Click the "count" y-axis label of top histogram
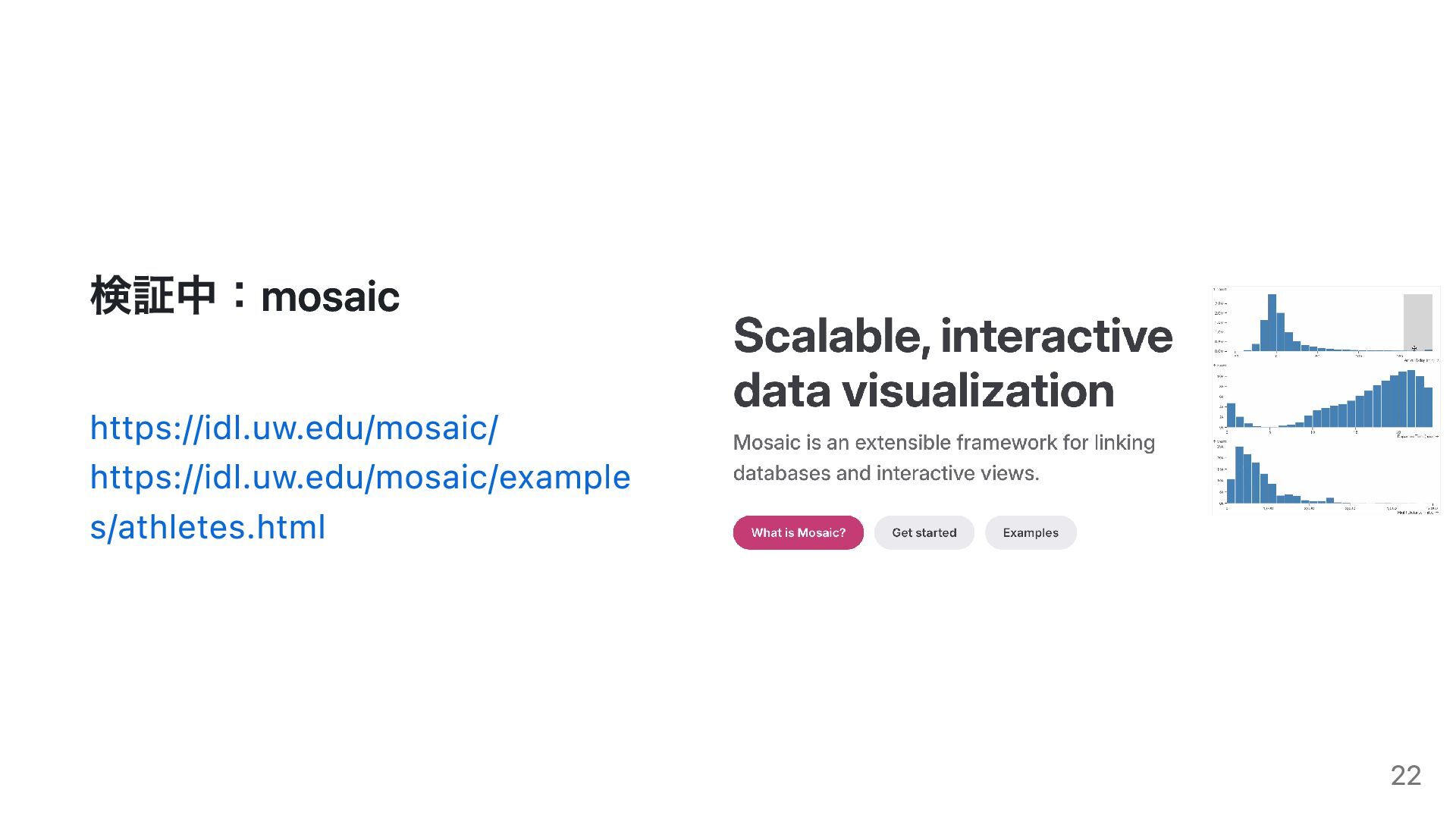This screenshot has height=819, width=1456. (1220, 290)
